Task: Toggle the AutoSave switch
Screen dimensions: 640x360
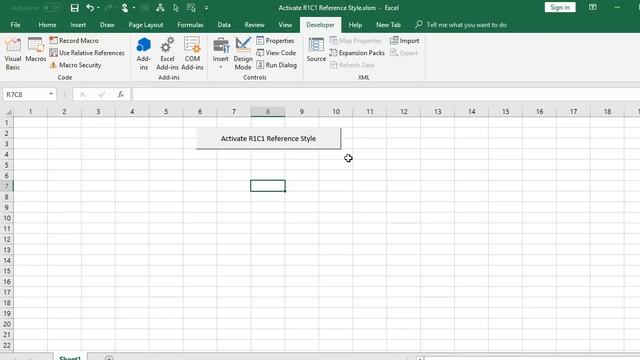Action: (x=52, y=8)
